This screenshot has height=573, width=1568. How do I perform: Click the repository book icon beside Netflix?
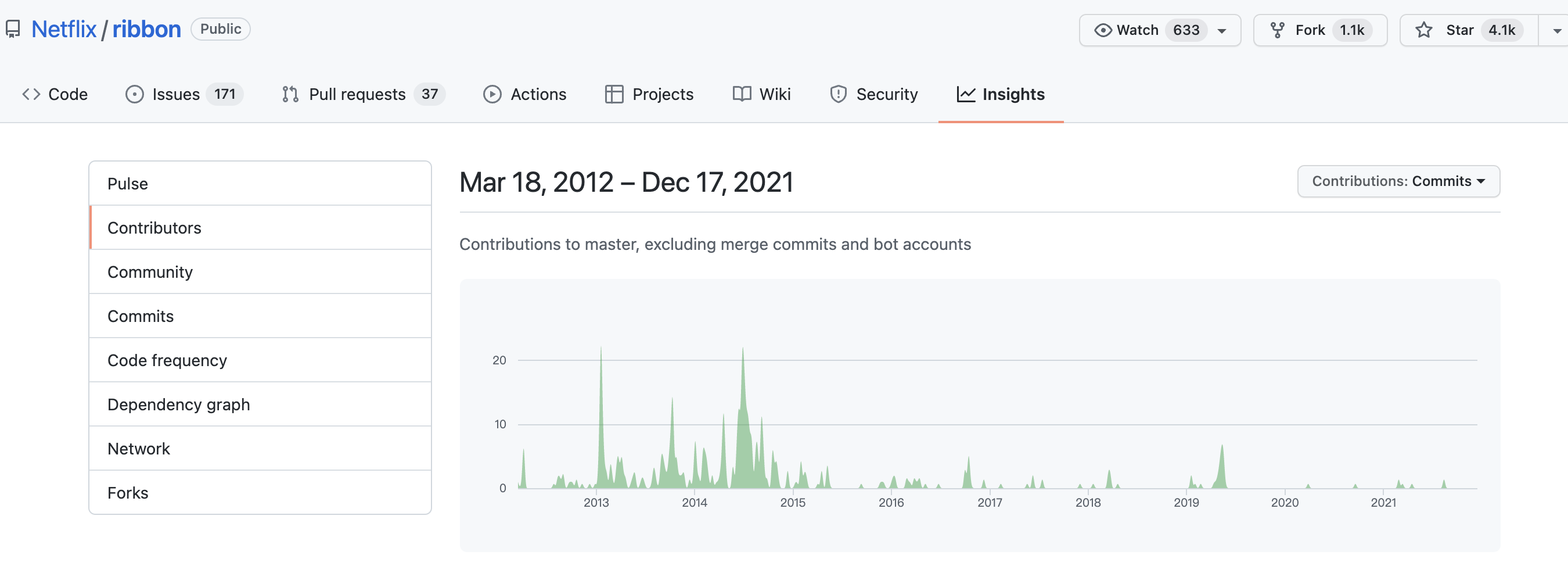pos(13,29)
